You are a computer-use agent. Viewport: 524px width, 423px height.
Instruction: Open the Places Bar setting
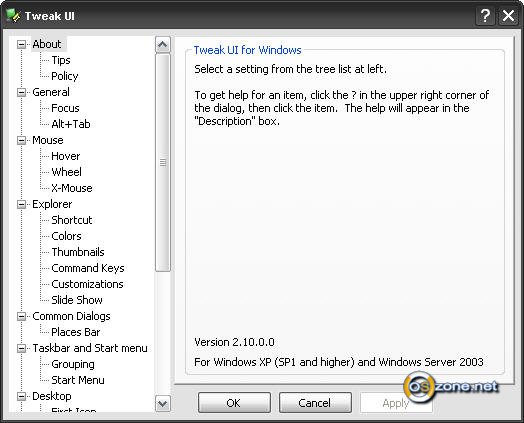76,332
